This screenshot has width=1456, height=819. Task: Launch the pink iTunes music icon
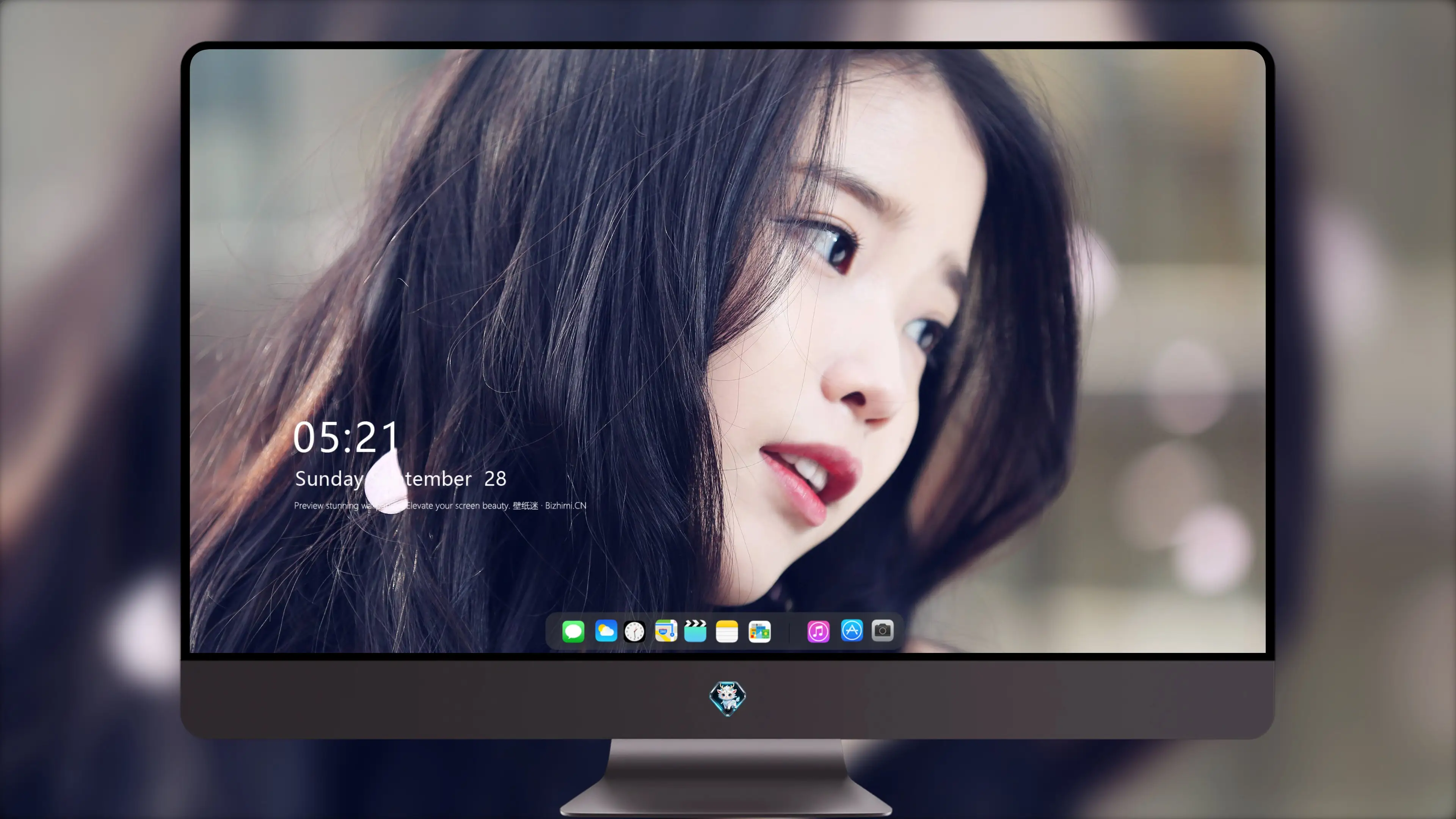(819, 631)
